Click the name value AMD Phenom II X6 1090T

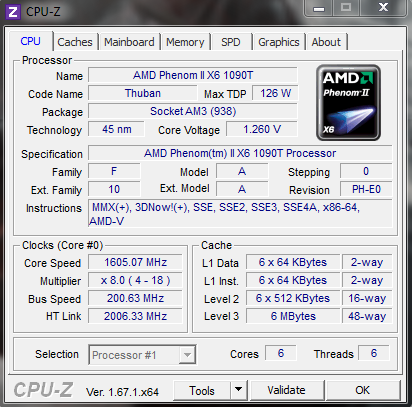coord(193,75)
